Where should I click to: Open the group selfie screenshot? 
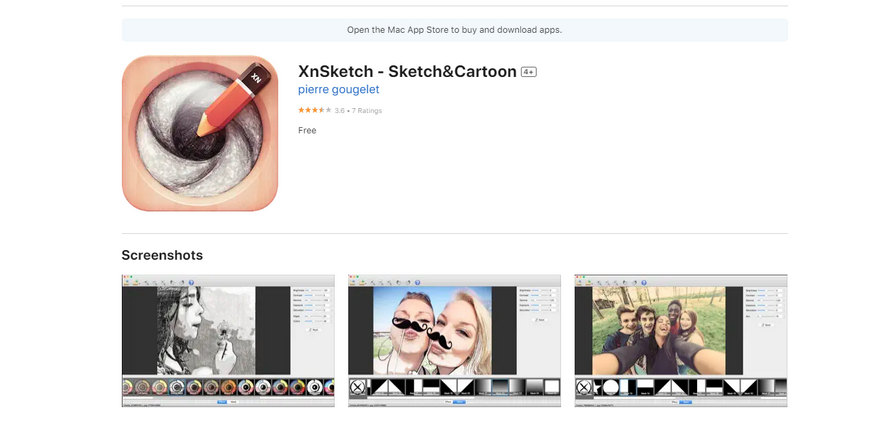pos(681,341)
